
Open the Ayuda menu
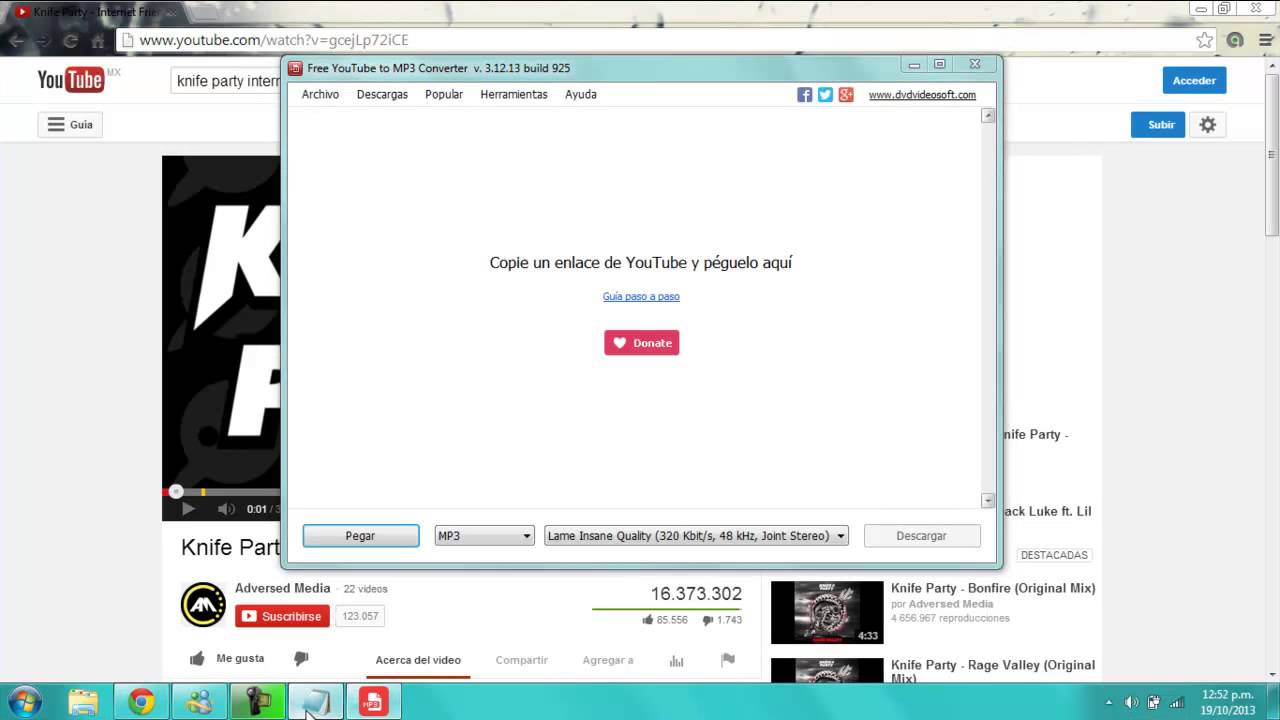(581, 94)
